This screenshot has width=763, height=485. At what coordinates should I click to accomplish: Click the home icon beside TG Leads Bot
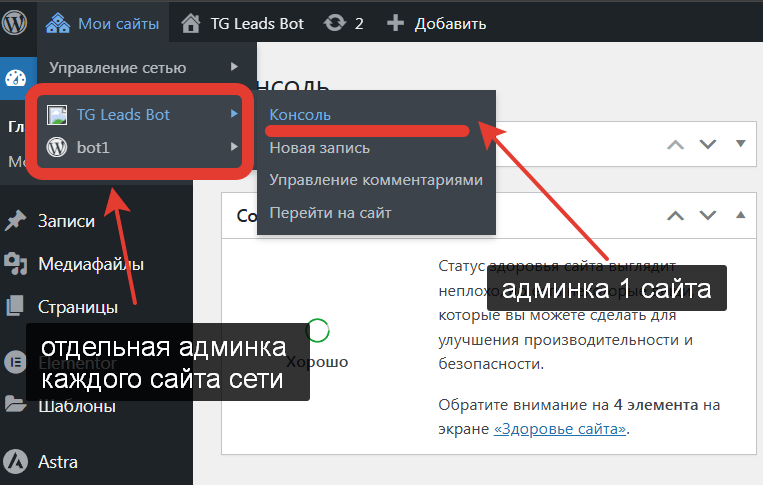click(191, 23)
